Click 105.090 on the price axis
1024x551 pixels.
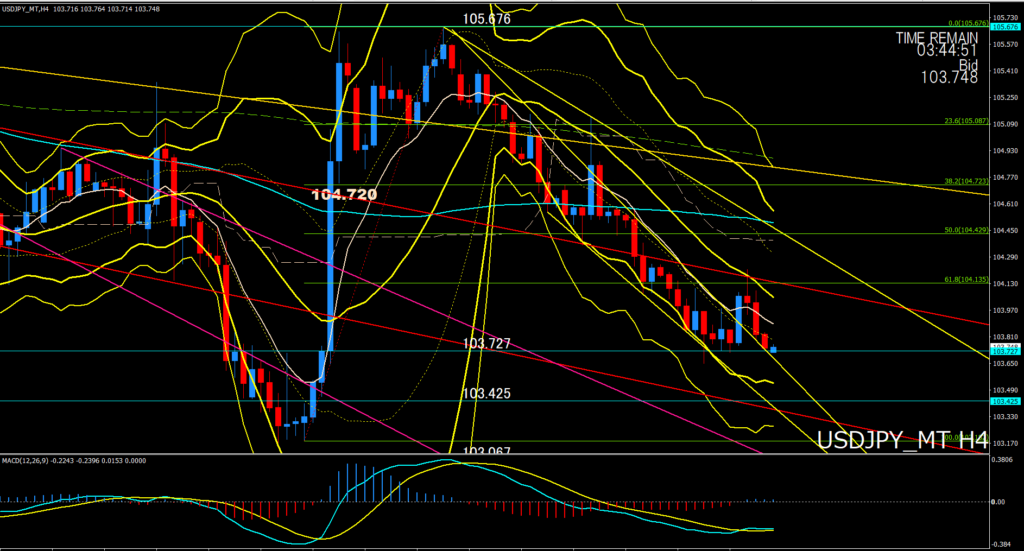pyautogui.click(x=1005, y=124)
